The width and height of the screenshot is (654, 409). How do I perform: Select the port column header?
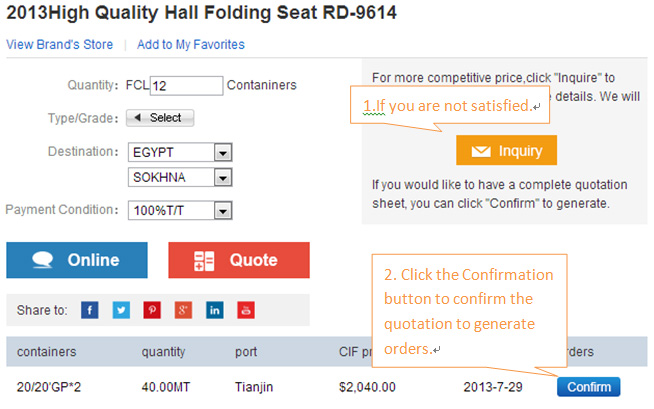(x=246, y=352)
